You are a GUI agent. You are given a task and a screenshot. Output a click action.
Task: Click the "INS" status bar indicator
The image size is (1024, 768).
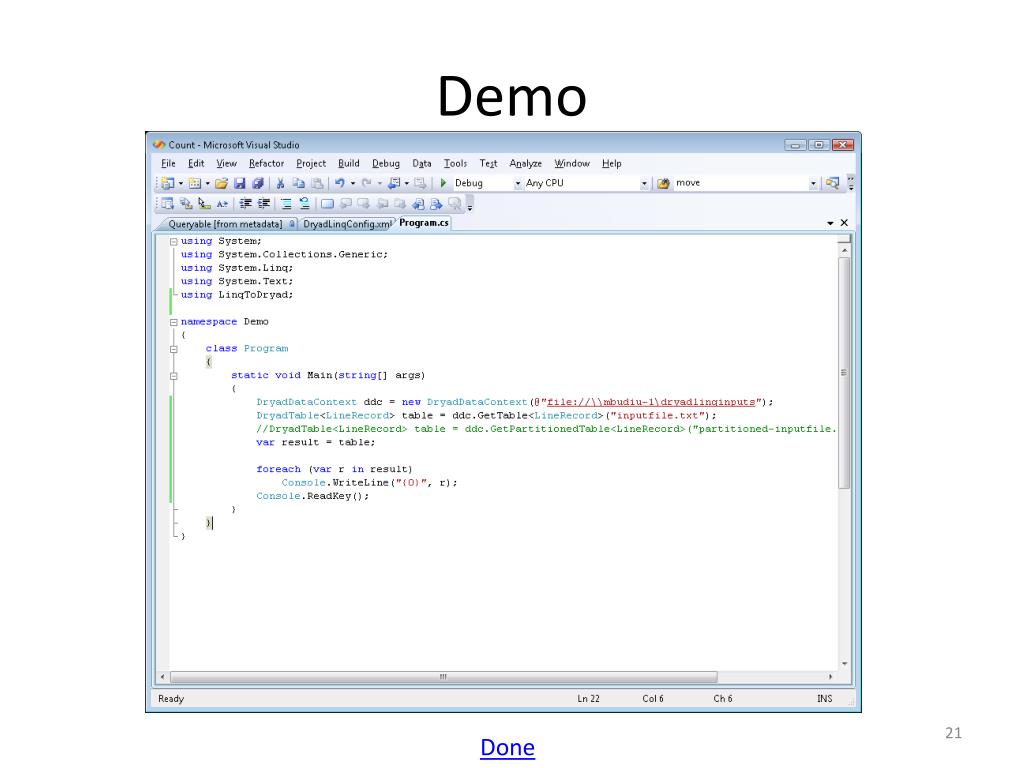pos(825,699)
